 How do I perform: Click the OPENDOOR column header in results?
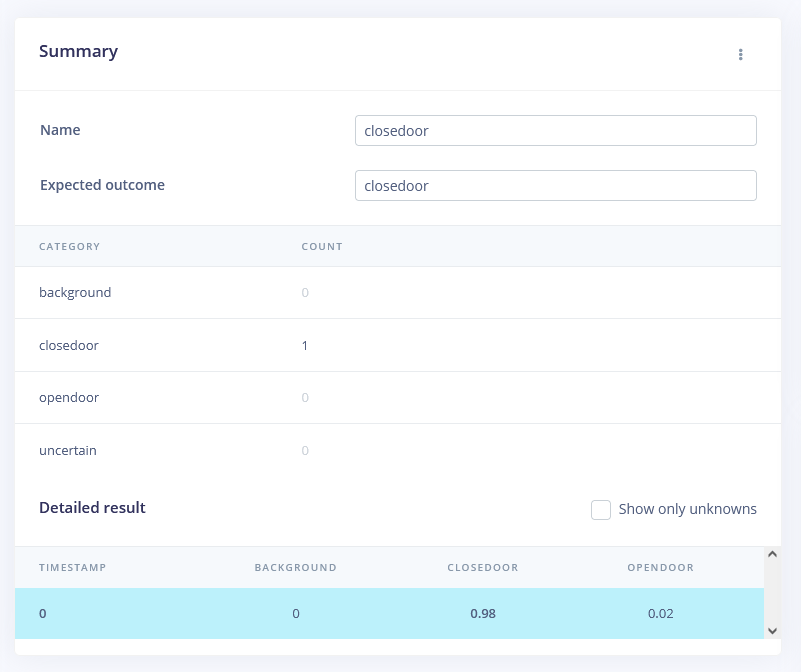coord(660,567)
